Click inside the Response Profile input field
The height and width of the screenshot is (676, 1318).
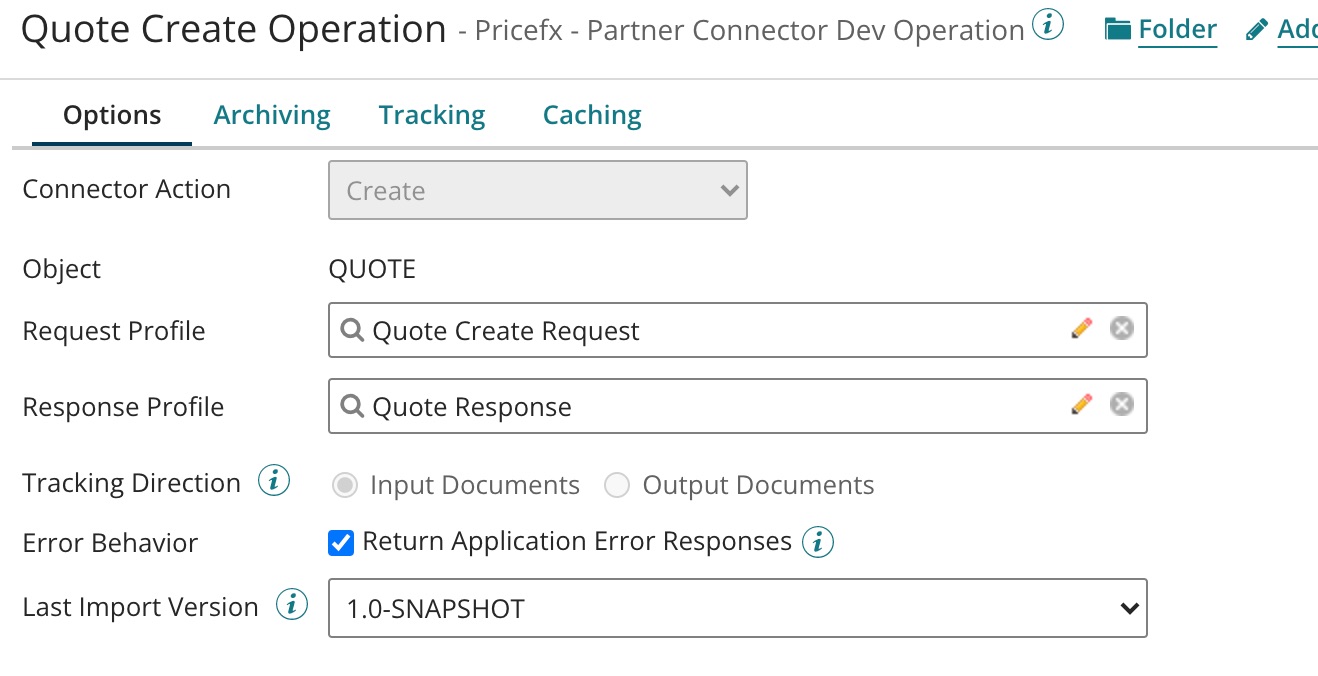click(x=700, y=405)
